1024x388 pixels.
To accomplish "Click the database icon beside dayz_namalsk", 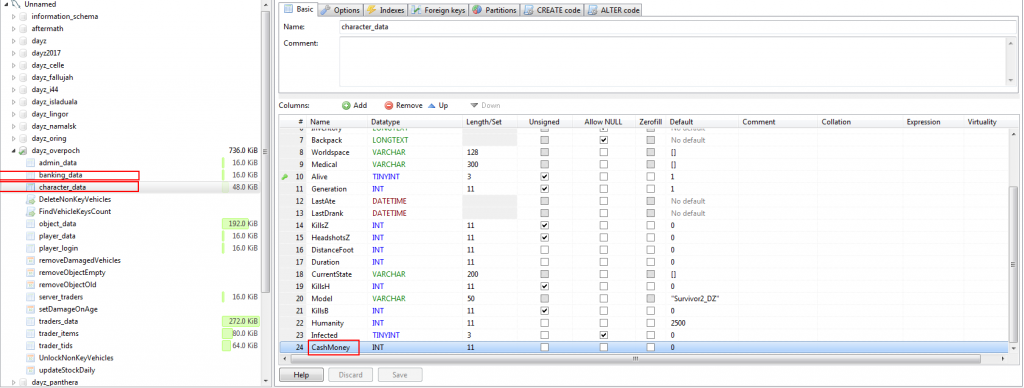I will 23,126.
